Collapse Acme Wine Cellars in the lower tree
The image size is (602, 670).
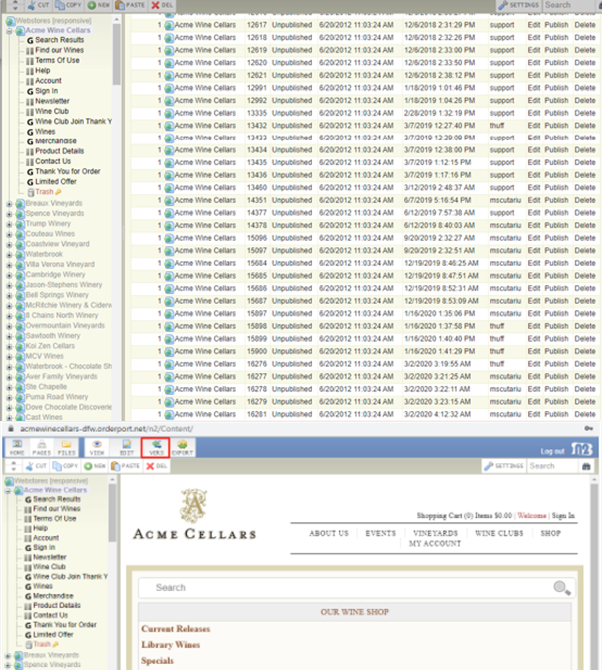click(8, 491)
